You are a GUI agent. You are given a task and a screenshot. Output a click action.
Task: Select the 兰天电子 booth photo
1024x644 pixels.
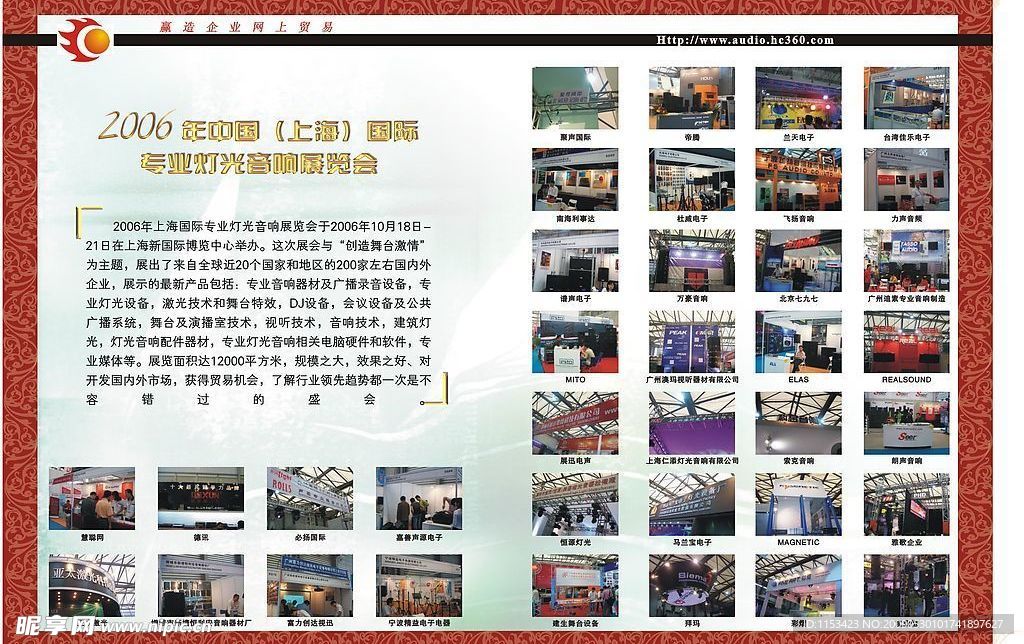(798, 98)
